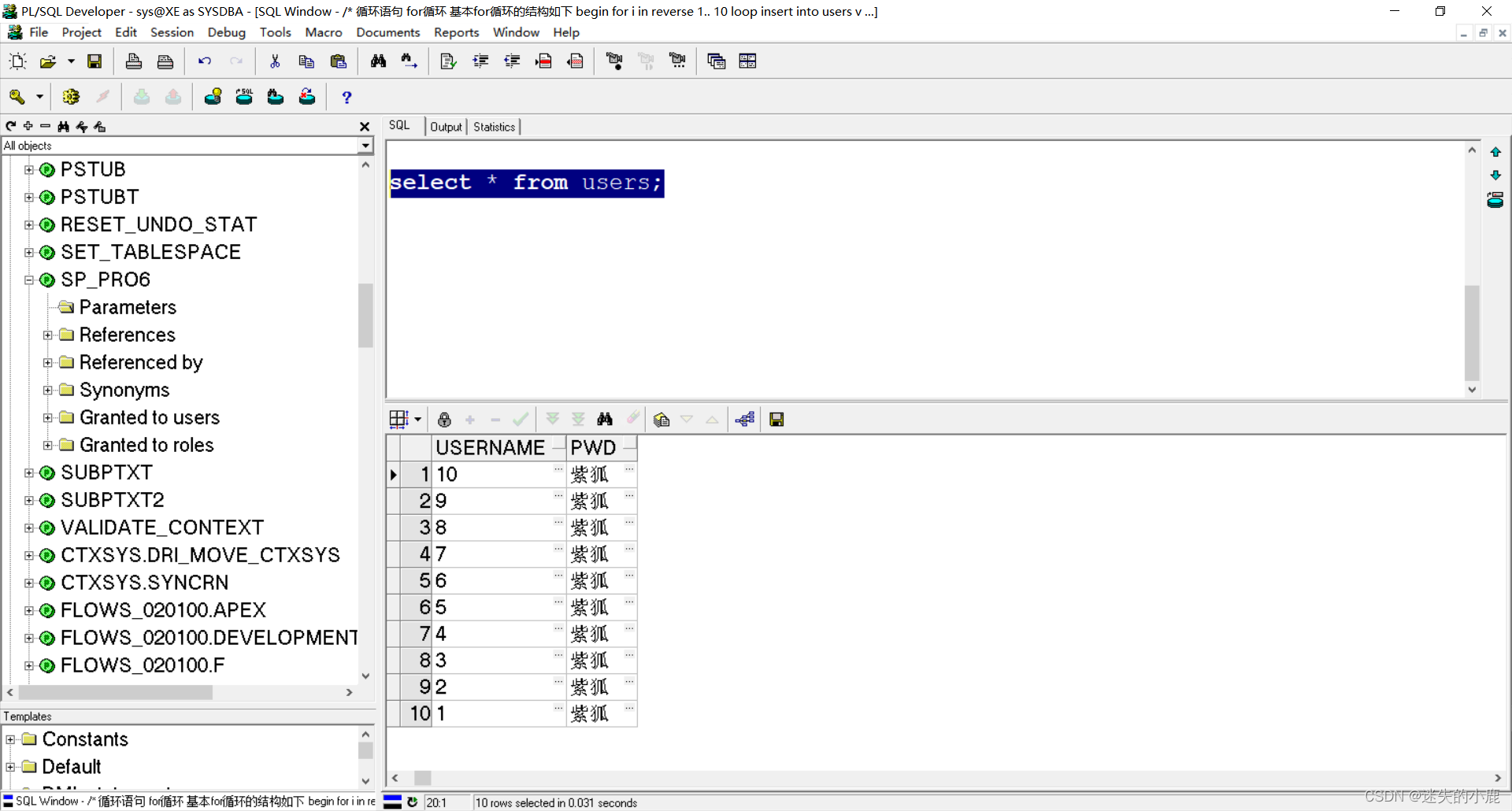Click the Find Database Objects icon
The height and width of the screenshot is (811, 1512).
276,97
